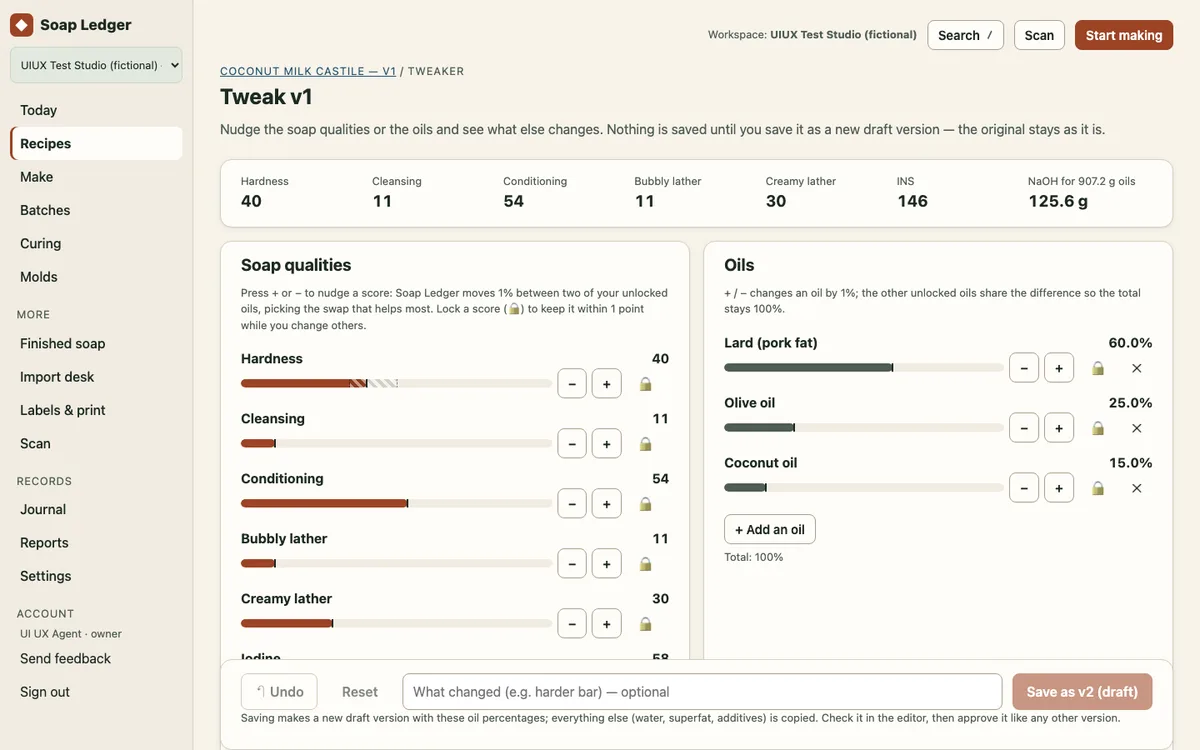
Task: Lock the Conditioning score
Action: (x=645, y=504)
